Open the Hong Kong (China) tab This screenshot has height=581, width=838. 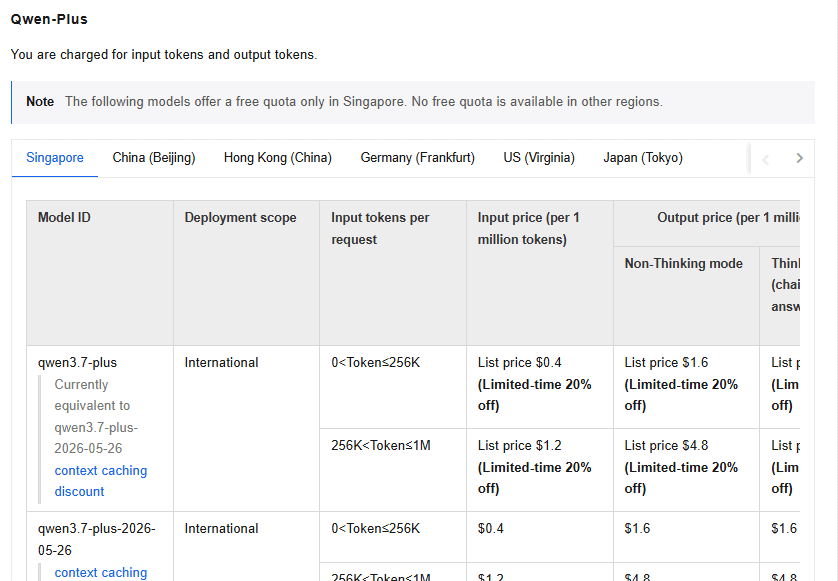pyautogui.click(x=278, y=158)
